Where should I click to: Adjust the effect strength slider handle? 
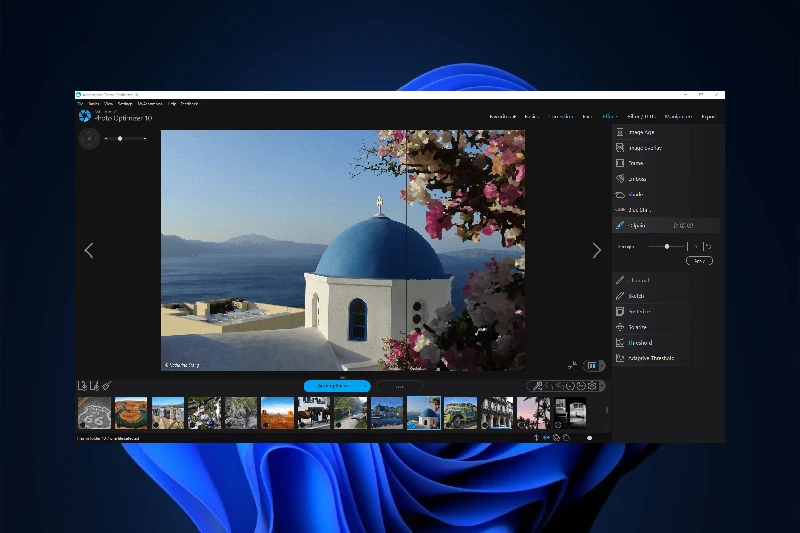pyautogui.click(x=667, y=246)
